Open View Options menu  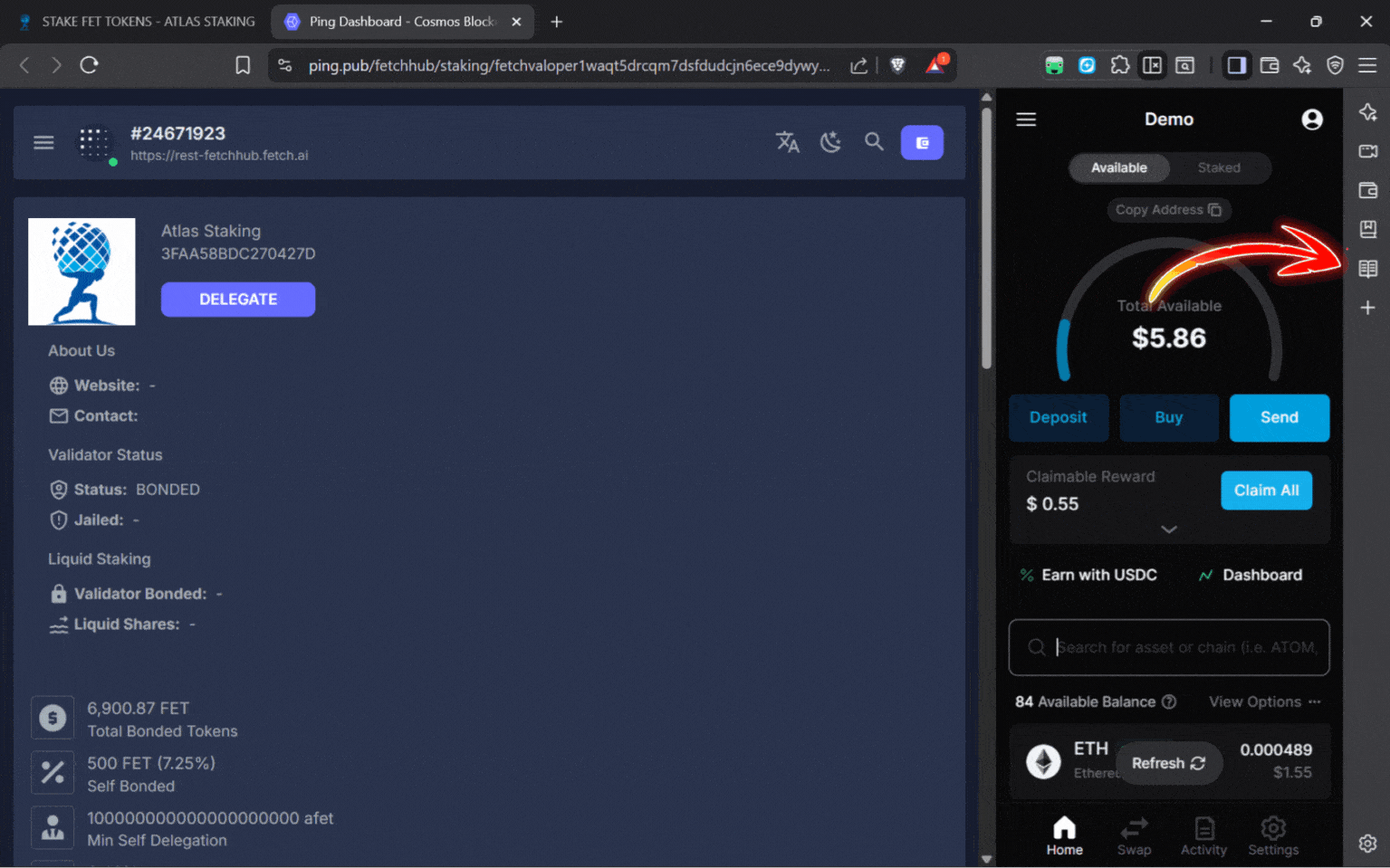[x=1264, y=701]
